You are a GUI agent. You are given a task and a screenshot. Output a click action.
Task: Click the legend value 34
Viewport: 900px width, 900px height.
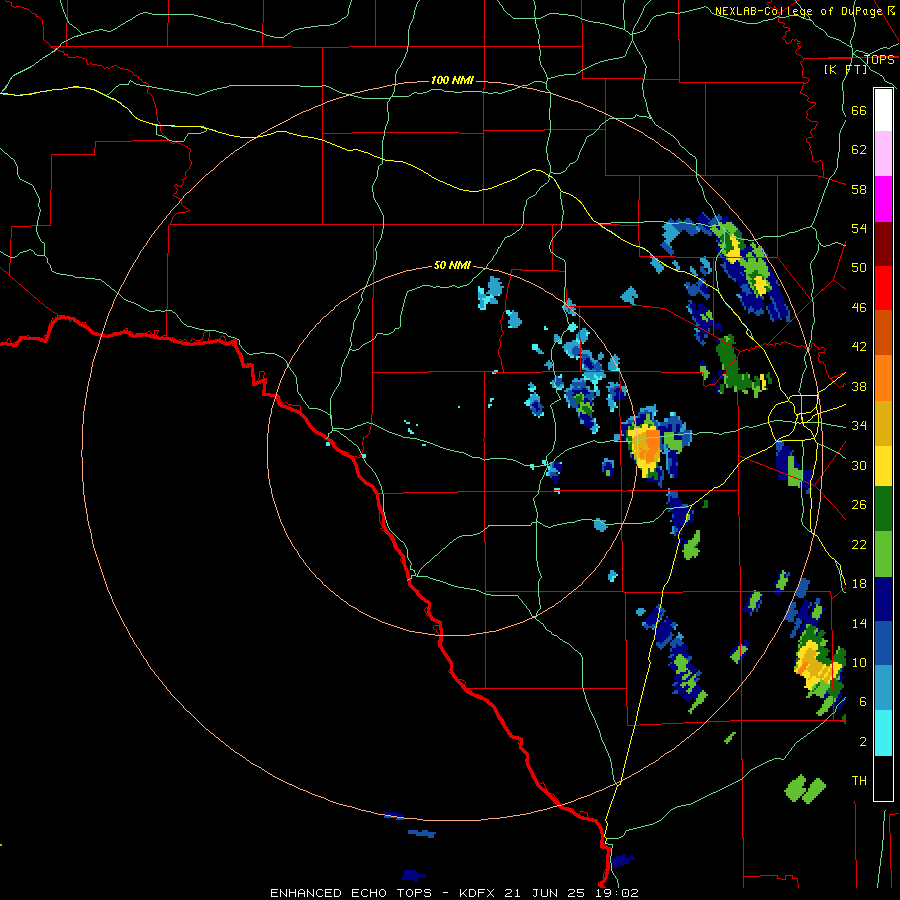[x=859, y=426]
